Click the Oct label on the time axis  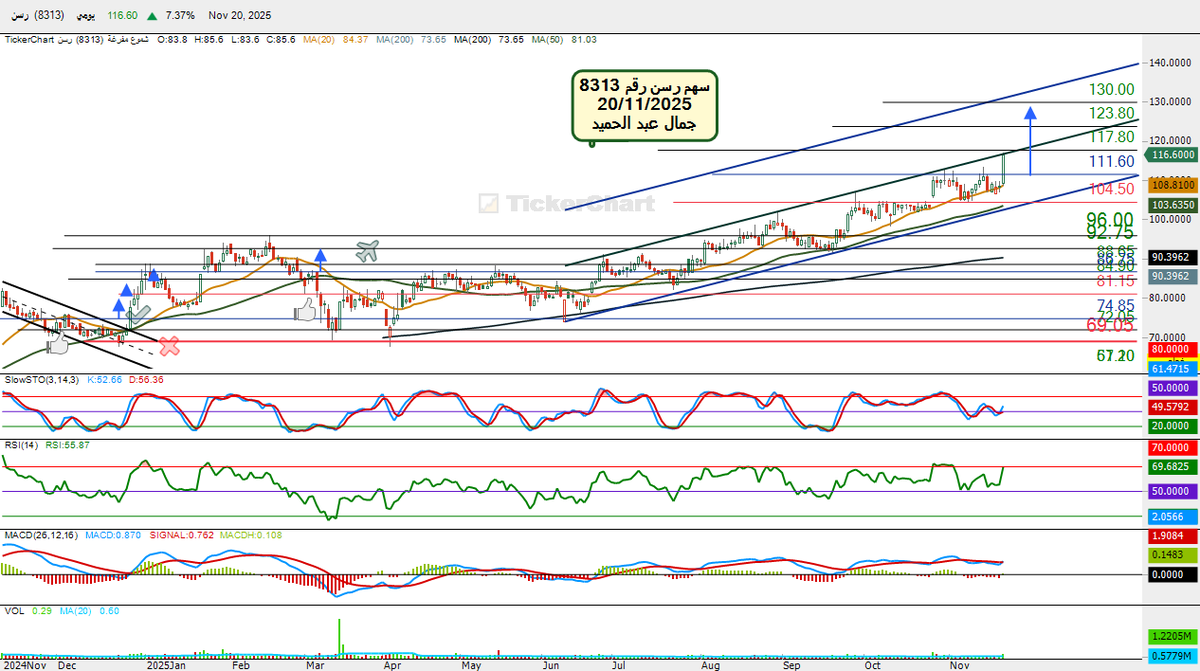(872, 664)
